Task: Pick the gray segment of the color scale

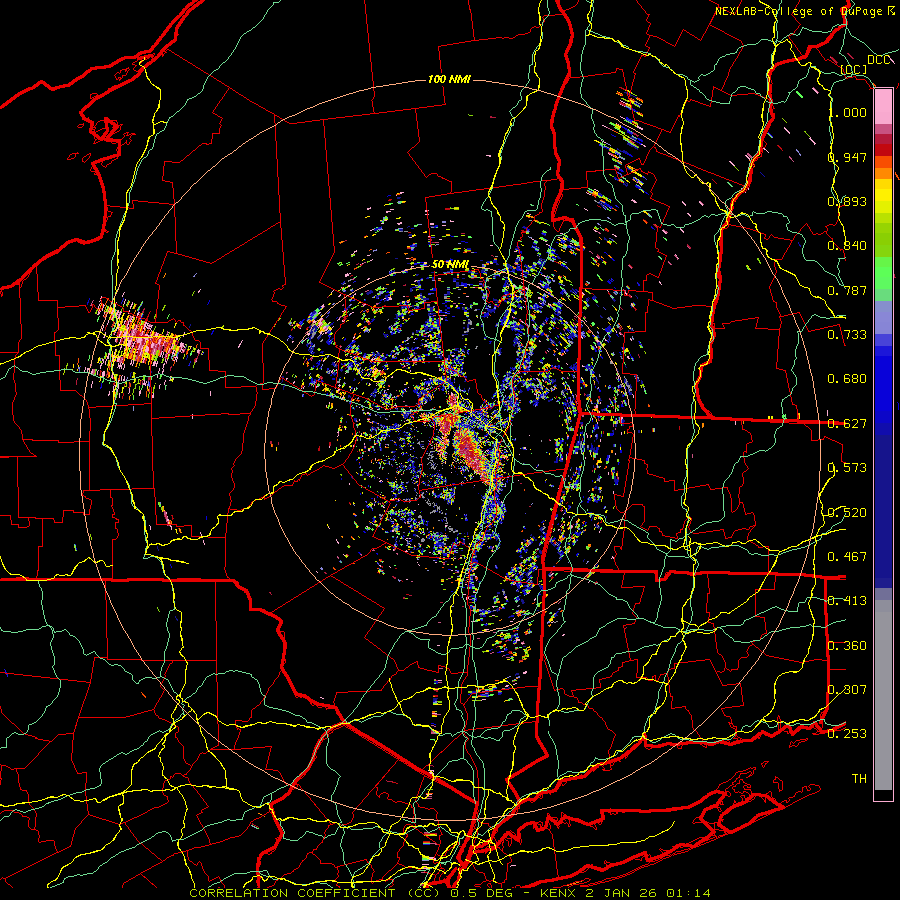Action: click(x=883, y=695)
